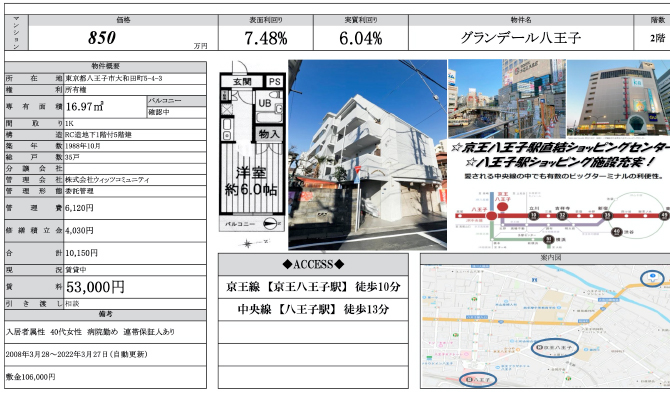670x393 pixels.
Task: Select the 7.48% surface yield cell
Action: click(x=266, y=38)
